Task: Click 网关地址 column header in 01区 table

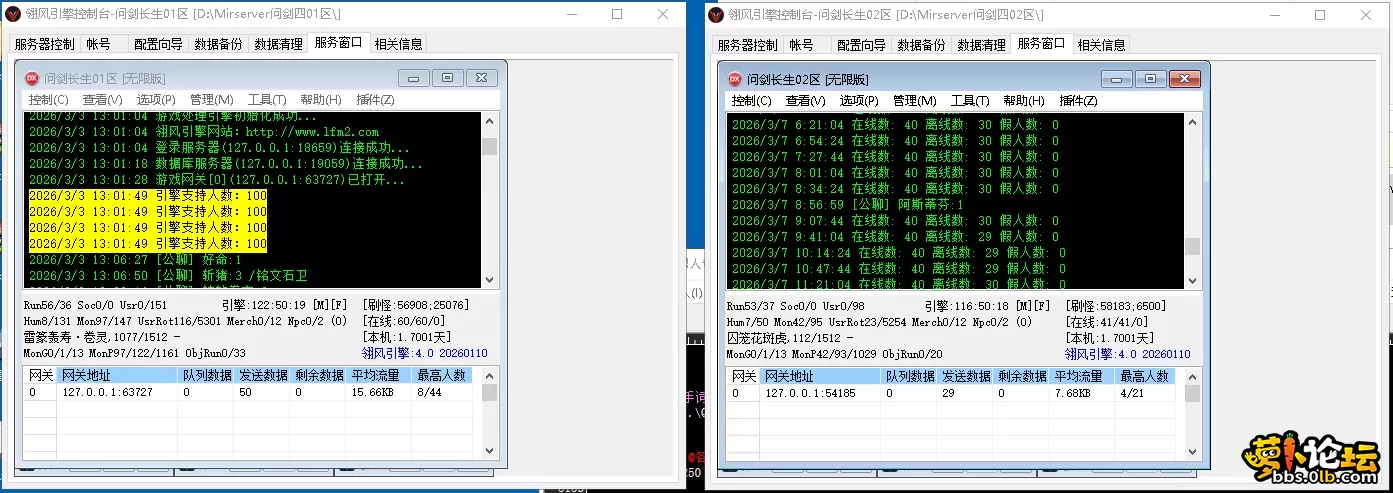Action: pyautogui.click(x=118, y=375)
